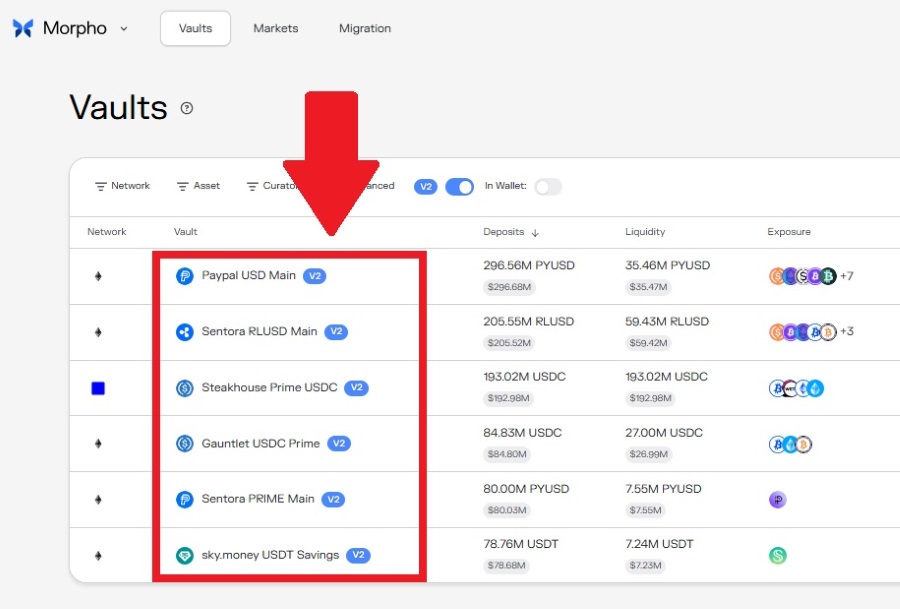Open the Gauntlet USDC Prime vault
Viewport: 900px width, 609px height.
coord(261,443)
